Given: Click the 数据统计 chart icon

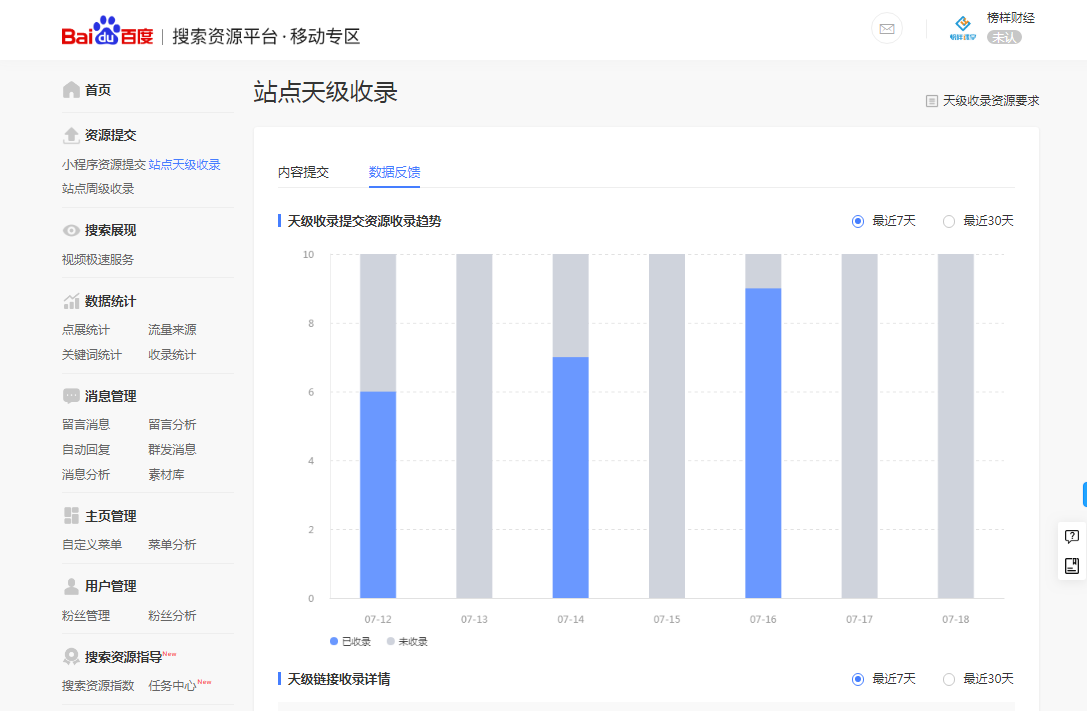Looking at the screenshot, I should (71, 301).
